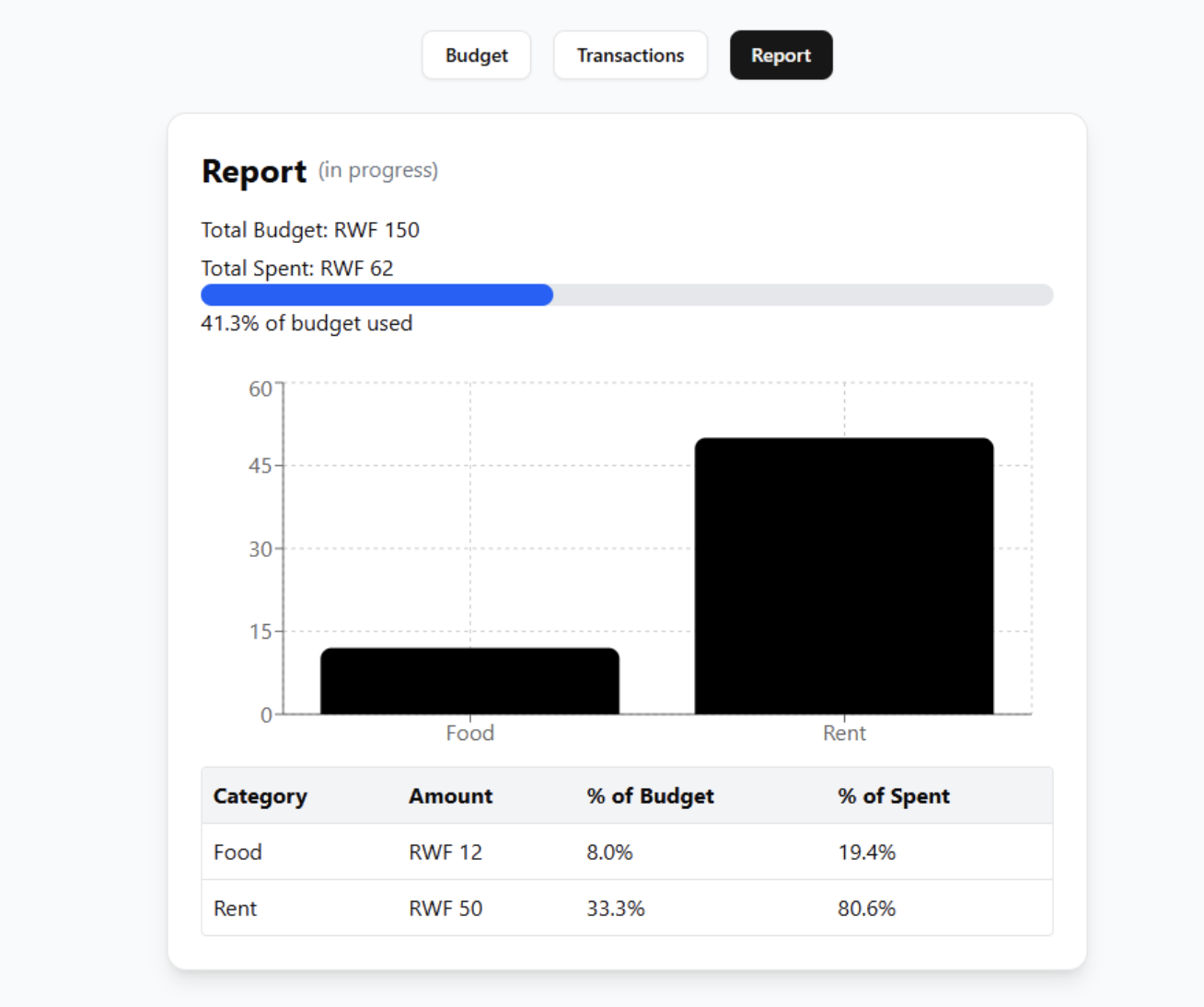The width and height of the screenshot is (1204, 1007).
Task: Click the RWF 50 amount cell
Action: tap(445, 908)
